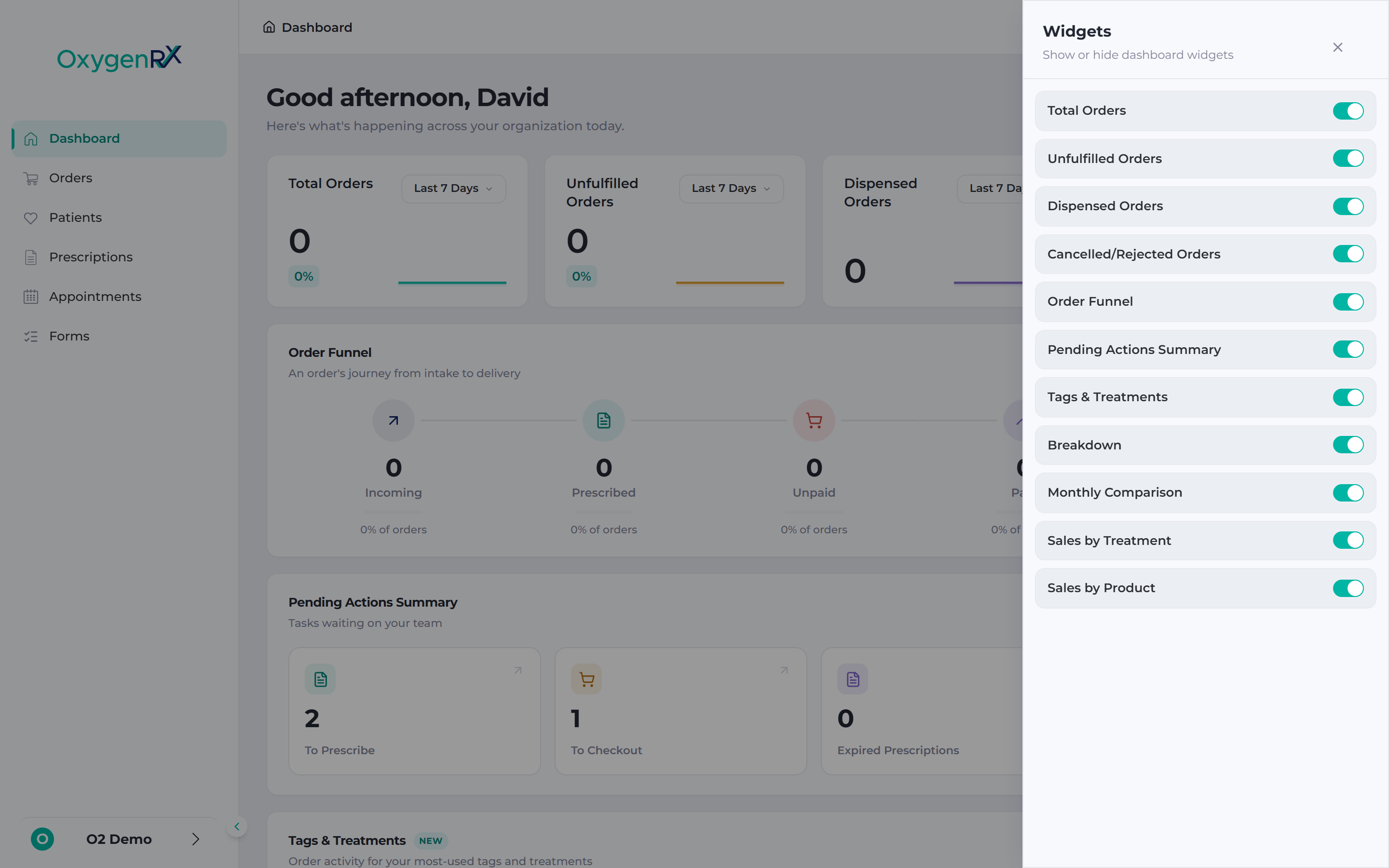Turn off the Sales by Product widget
Screen dimensions: 1389x868
coord(1348,588)
